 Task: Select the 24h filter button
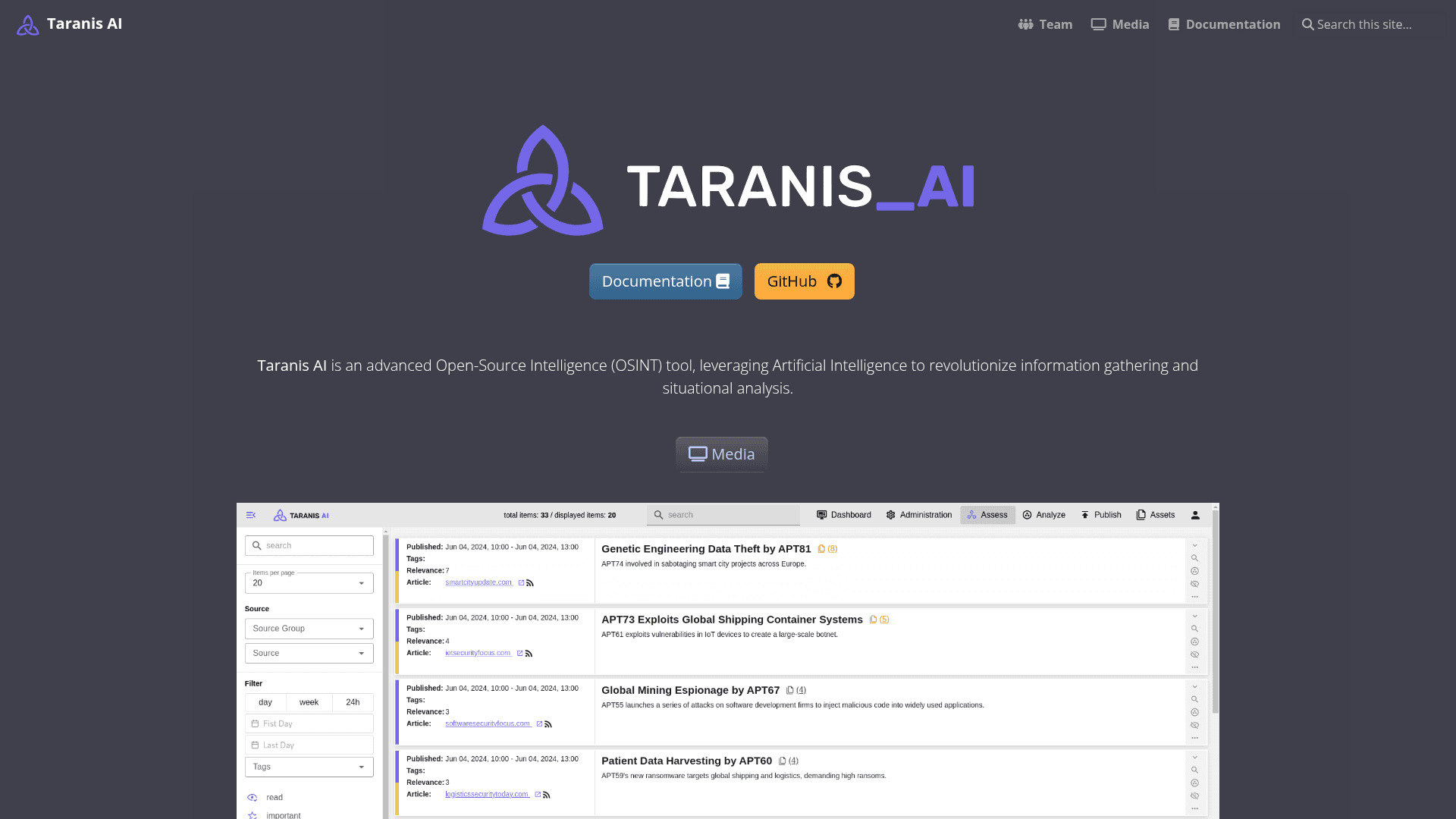(x=353, y=702)
